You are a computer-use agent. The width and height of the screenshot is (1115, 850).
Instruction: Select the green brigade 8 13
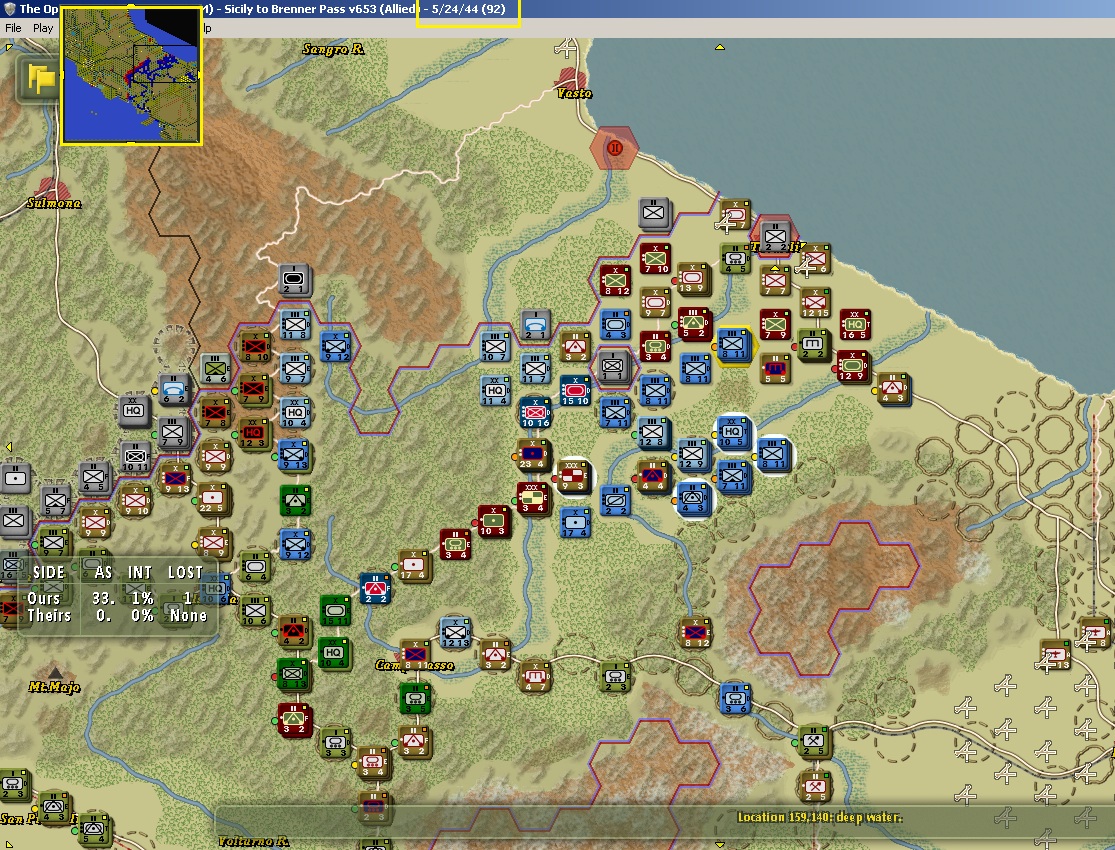(294, 675)
